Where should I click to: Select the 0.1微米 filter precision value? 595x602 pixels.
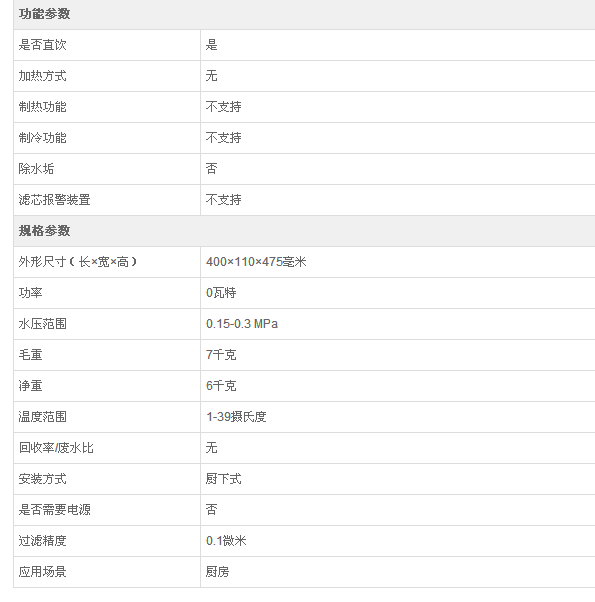(x=226, y=541)
